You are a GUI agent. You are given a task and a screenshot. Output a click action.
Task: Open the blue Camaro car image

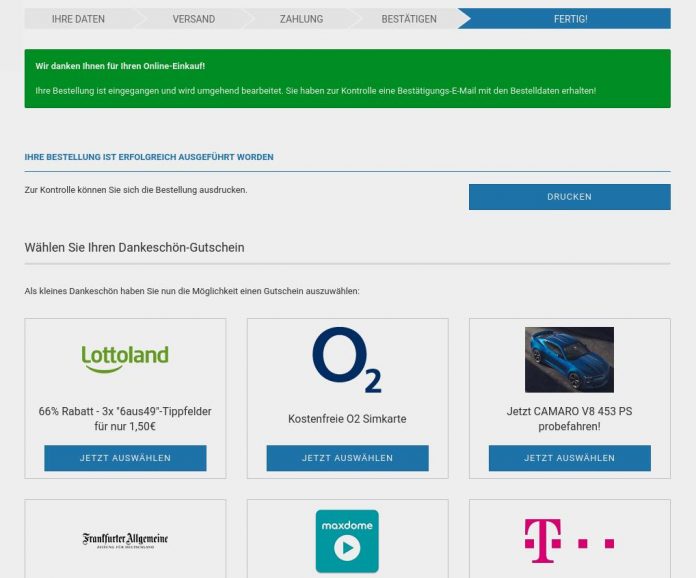click(x=569, y=360)
